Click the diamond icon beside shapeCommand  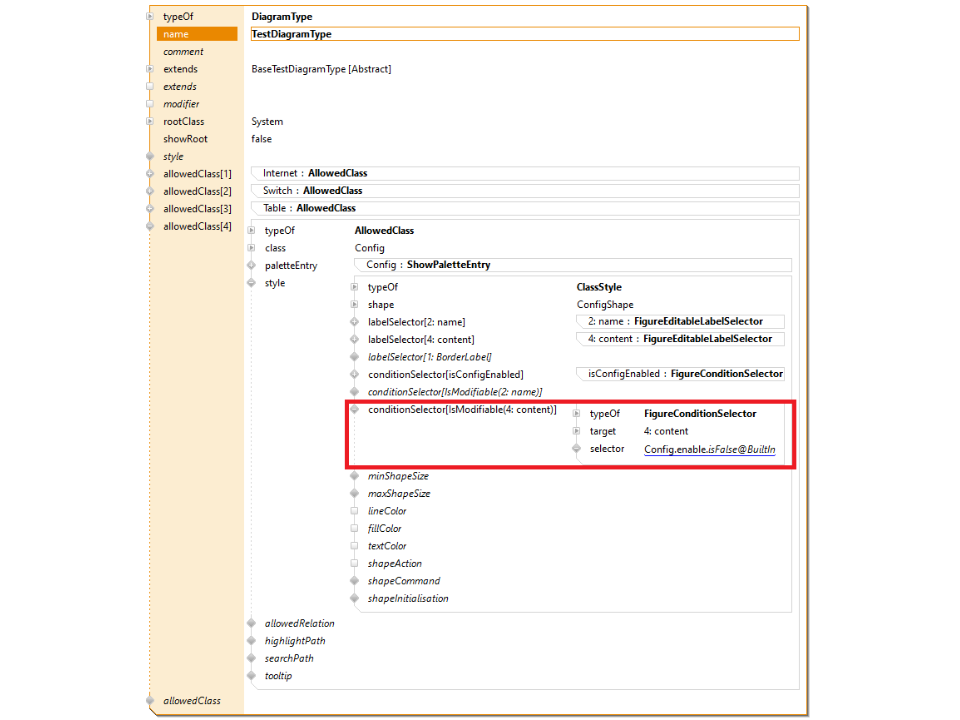(354, 581)
